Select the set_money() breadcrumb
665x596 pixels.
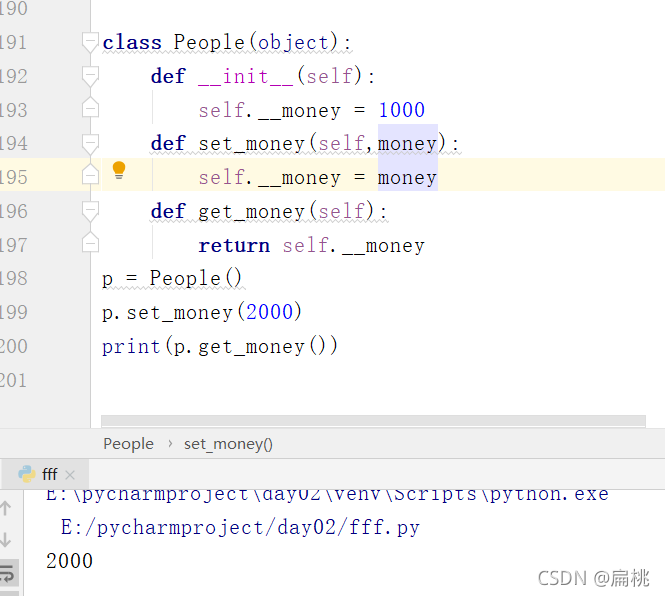tap(228, 444)
